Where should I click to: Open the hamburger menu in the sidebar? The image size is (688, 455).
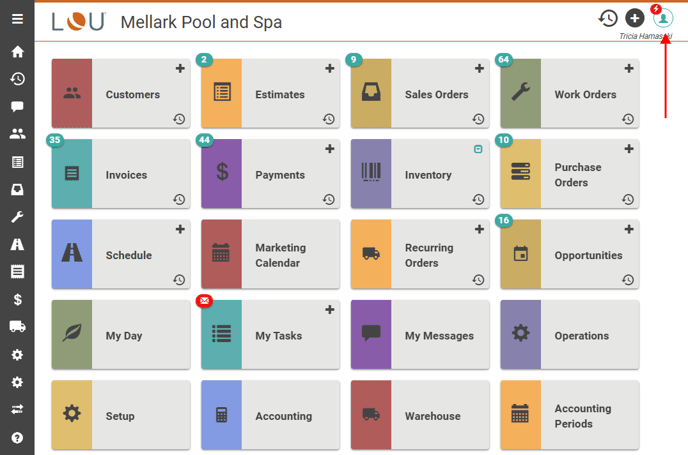[17, 19]
